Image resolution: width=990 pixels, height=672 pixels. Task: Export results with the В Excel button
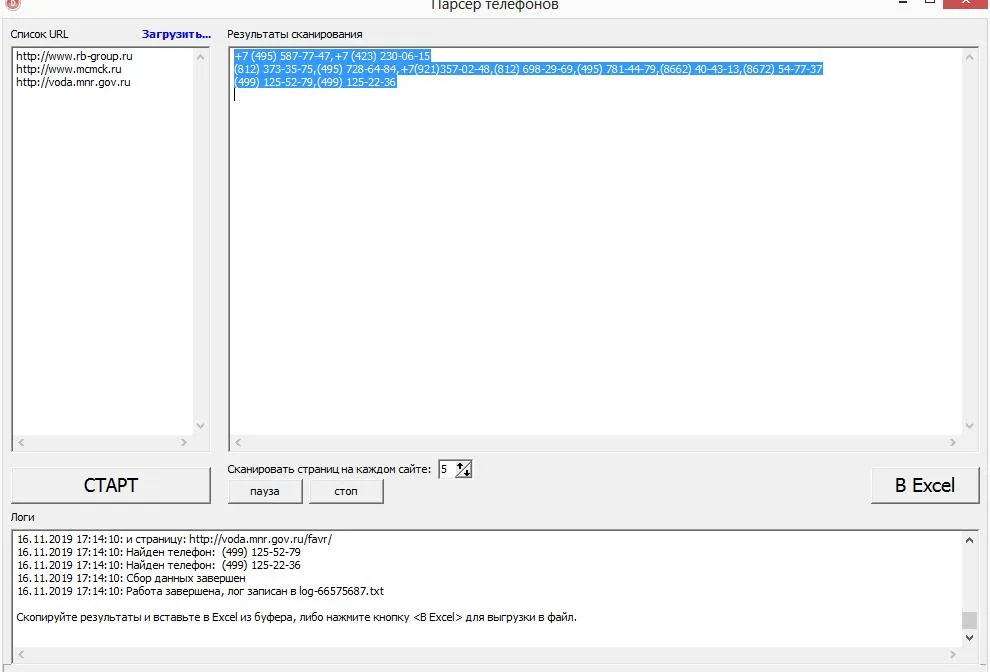(x=925, y=485)
